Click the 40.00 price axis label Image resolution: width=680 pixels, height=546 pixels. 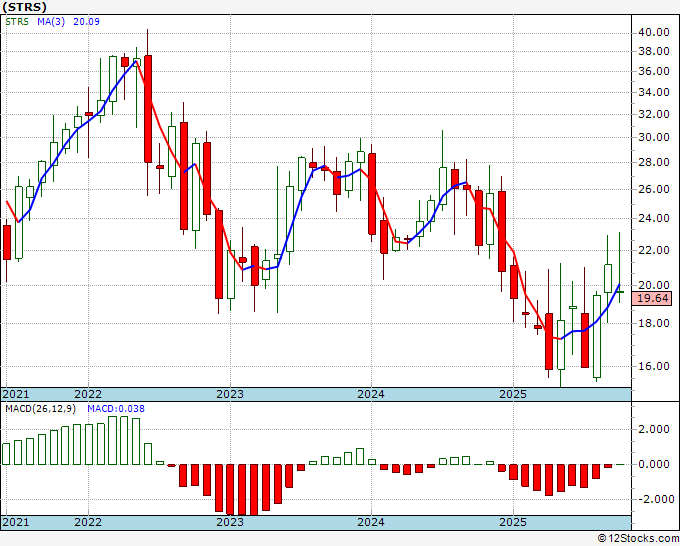(x=653, y=32)
